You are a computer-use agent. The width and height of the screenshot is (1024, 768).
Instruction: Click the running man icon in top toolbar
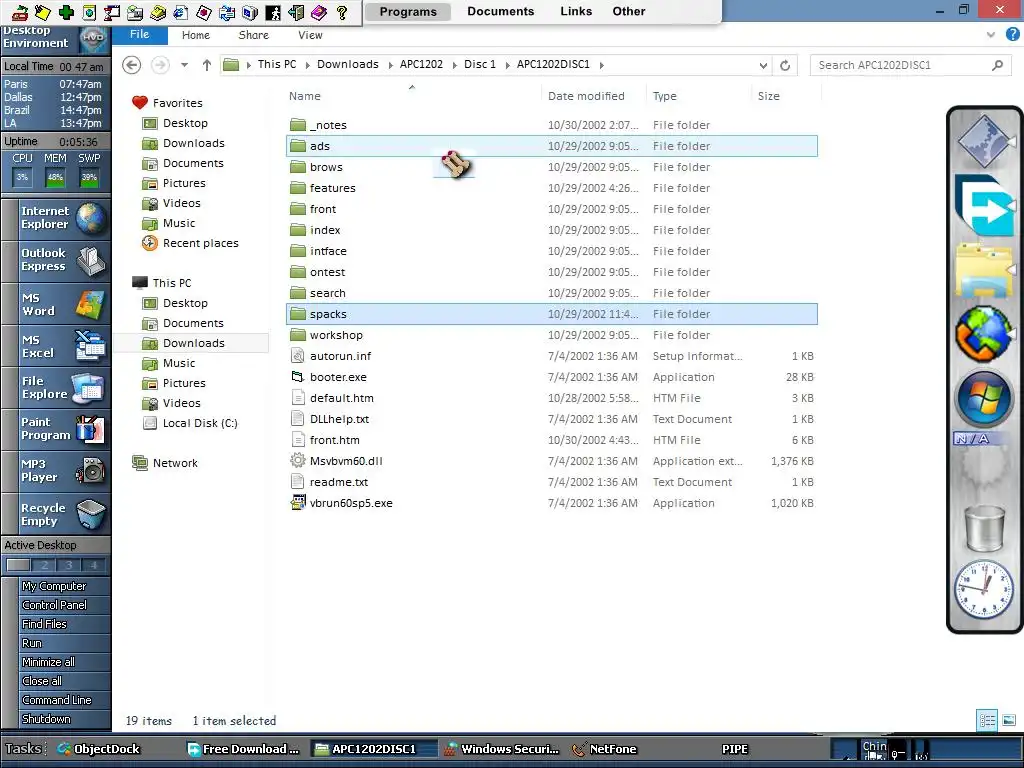(273, 12)
